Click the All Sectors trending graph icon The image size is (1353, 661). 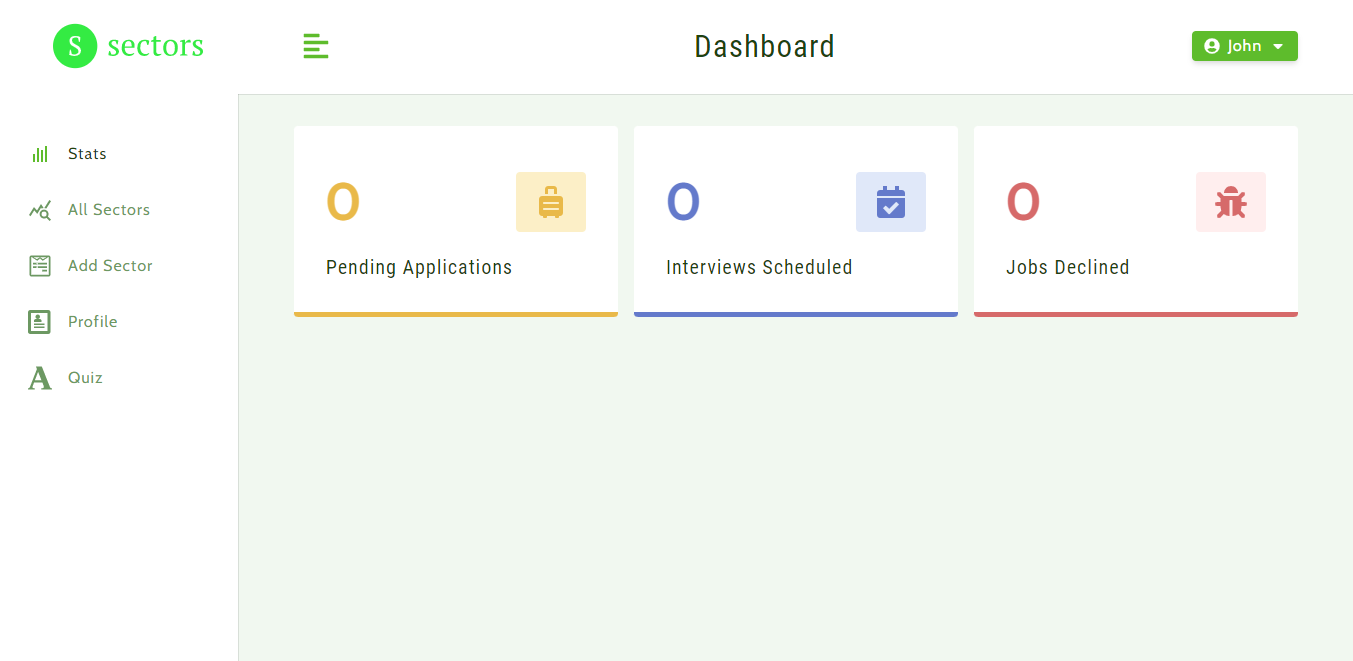point(39,210)
